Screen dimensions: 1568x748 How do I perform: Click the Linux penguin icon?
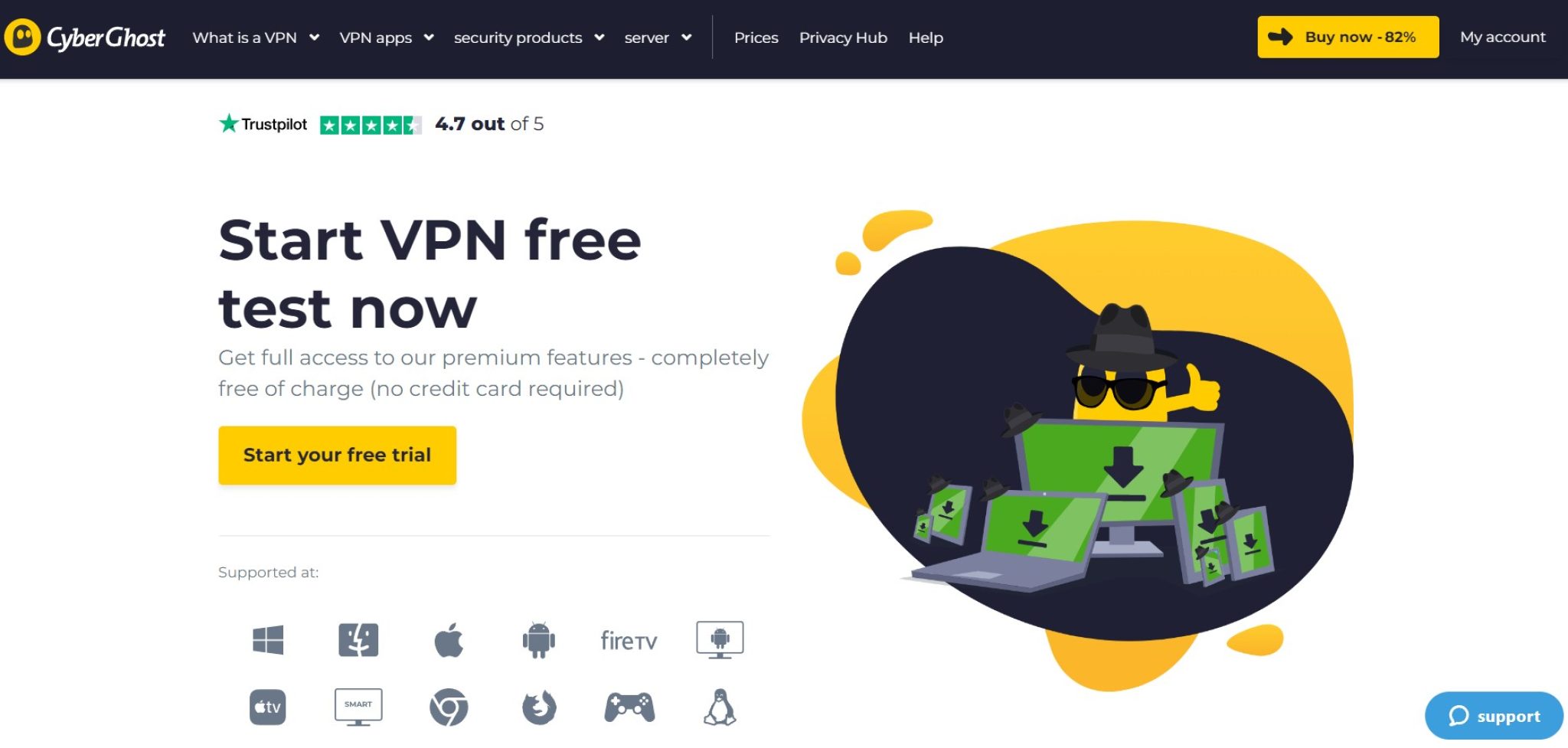720,707
